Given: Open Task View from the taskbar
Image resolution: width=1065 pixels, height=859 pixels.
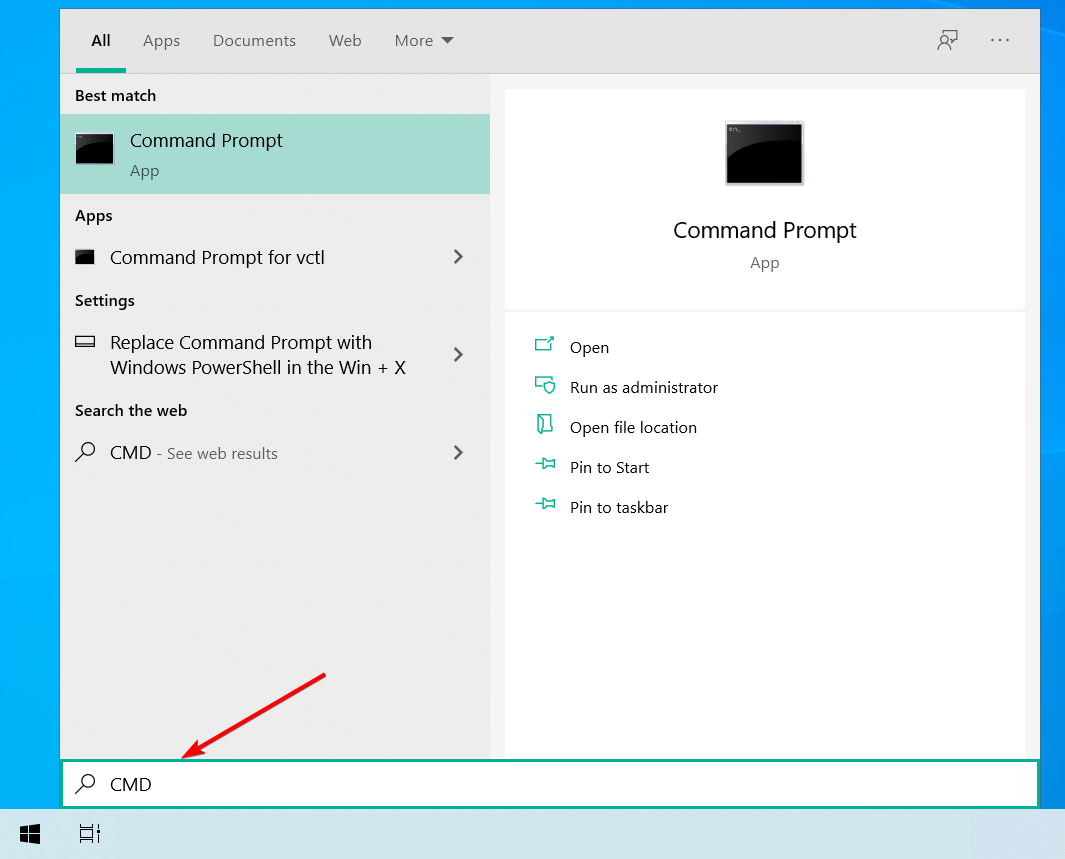Looking at the screenshot, I should pyautogui.click(x=90, y=833).
